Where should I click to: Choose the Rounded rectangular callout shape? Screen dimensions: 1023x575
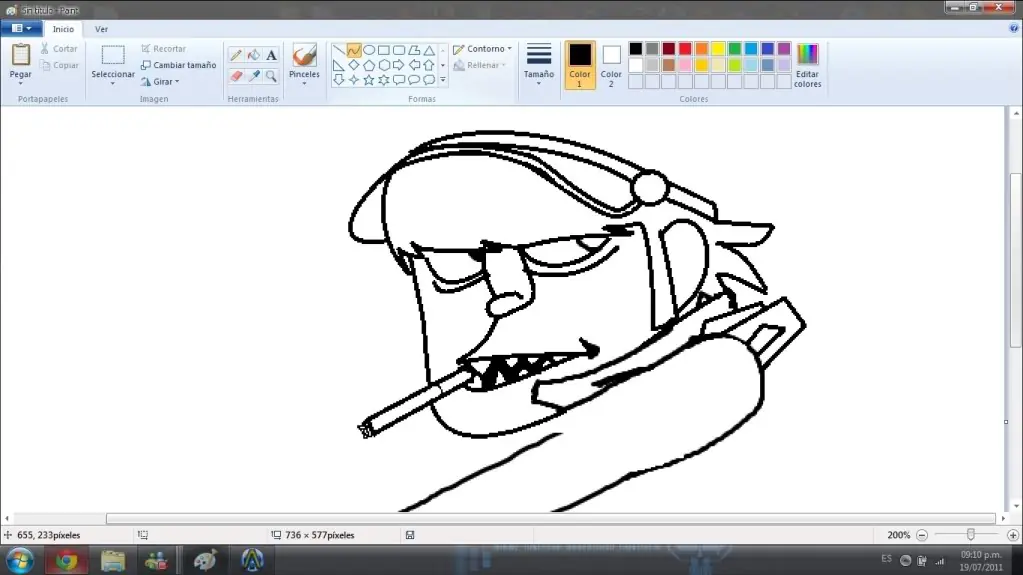(x=399, y=80)
